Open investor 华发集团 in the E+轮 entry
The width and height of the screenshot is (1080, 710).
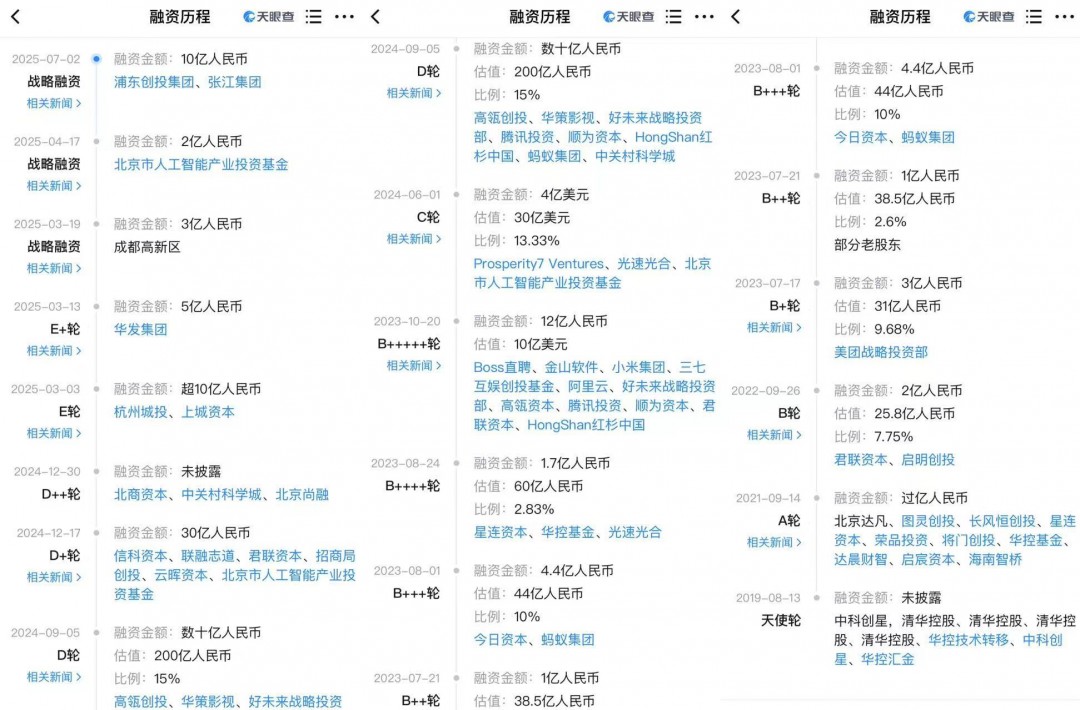141,329
